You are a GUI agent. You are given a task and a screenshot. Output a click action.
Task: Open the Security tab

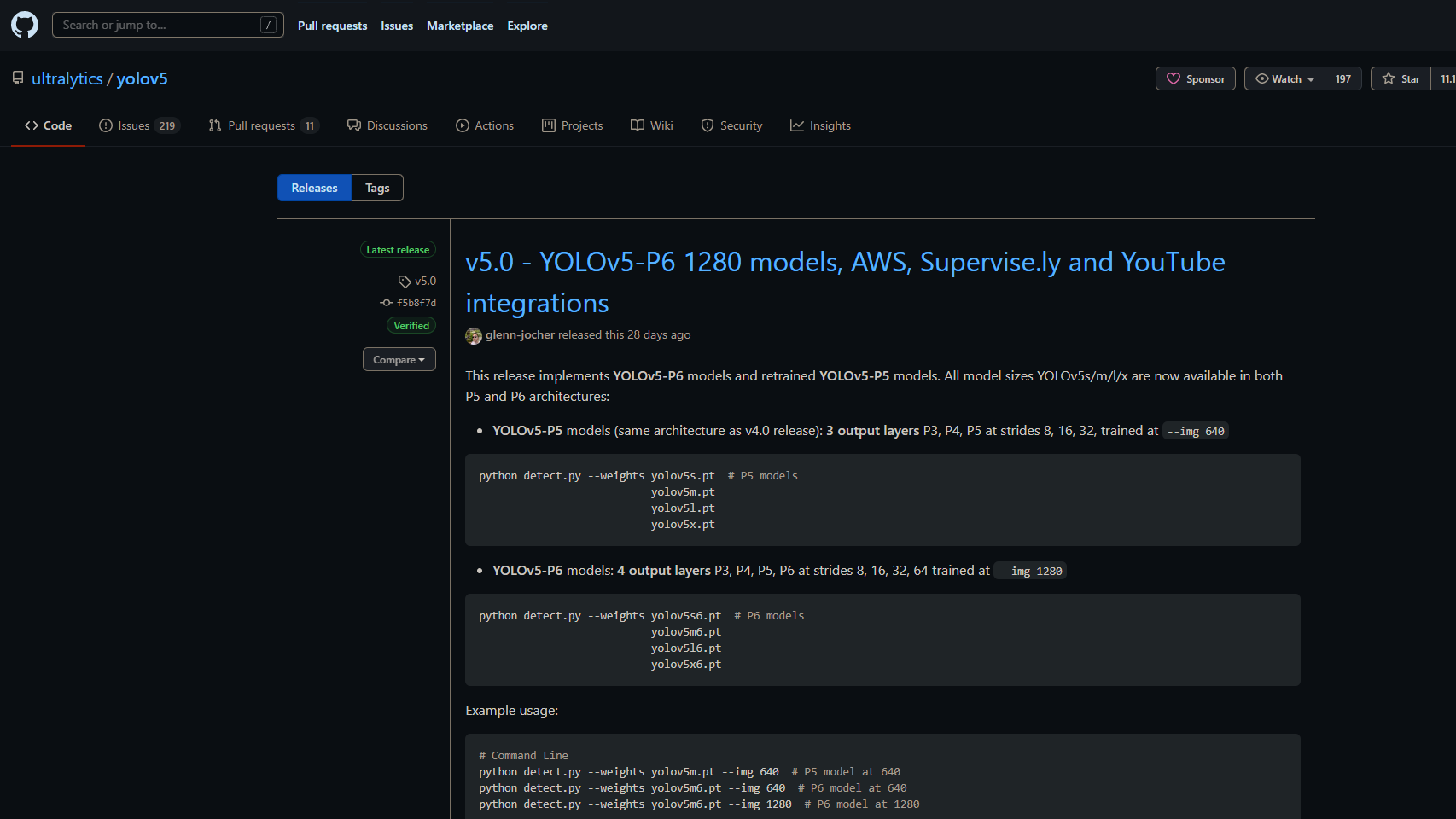coord(731,125)
